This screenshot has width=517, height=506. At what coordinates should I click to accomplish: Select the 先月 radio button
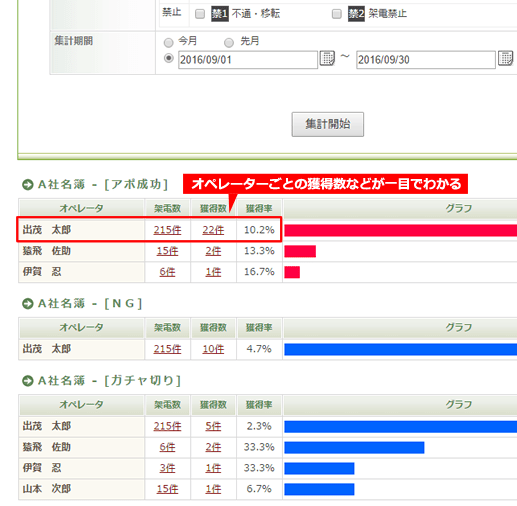[229, 42]
